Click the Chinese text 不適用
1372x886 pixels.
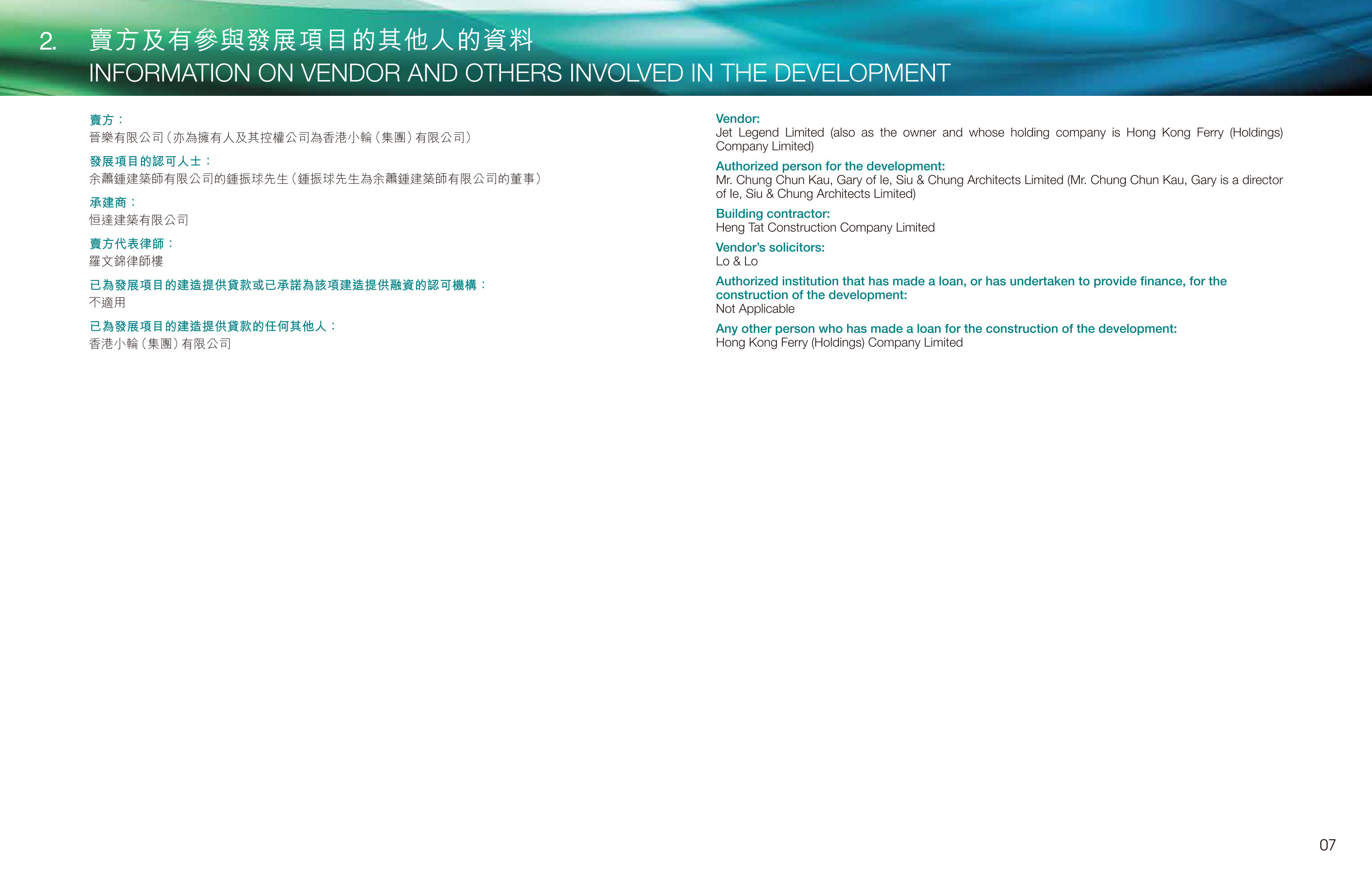107,303
